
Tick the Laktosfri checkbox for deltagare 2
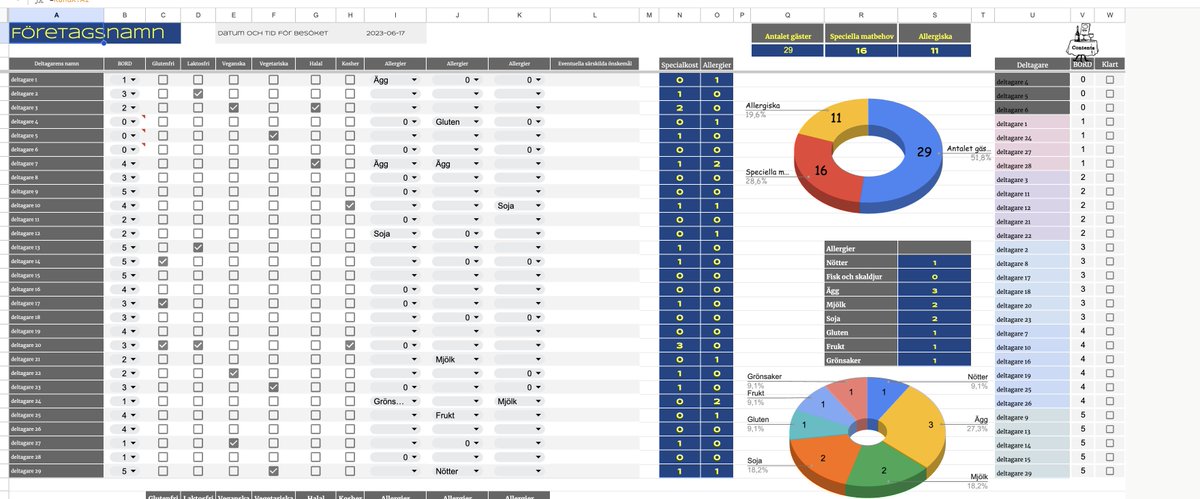[x=198, y=93]
